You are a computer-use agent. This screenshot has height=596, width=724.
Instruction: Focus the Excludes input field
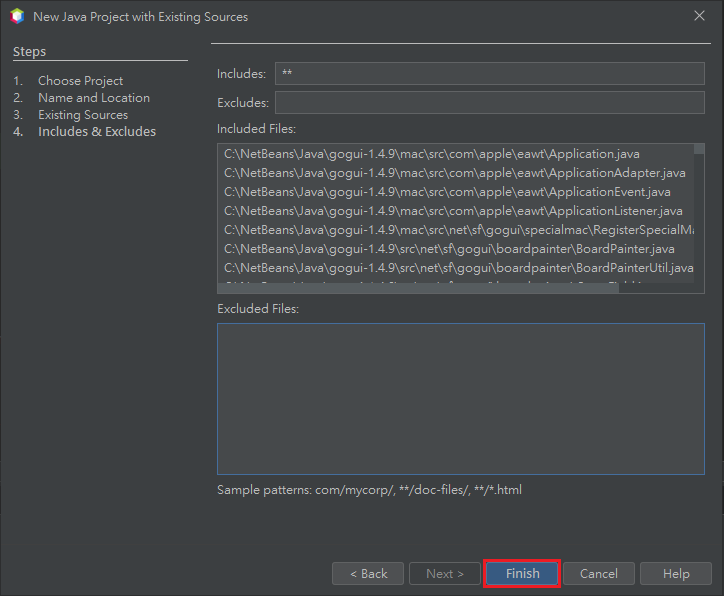click(490, 102)
